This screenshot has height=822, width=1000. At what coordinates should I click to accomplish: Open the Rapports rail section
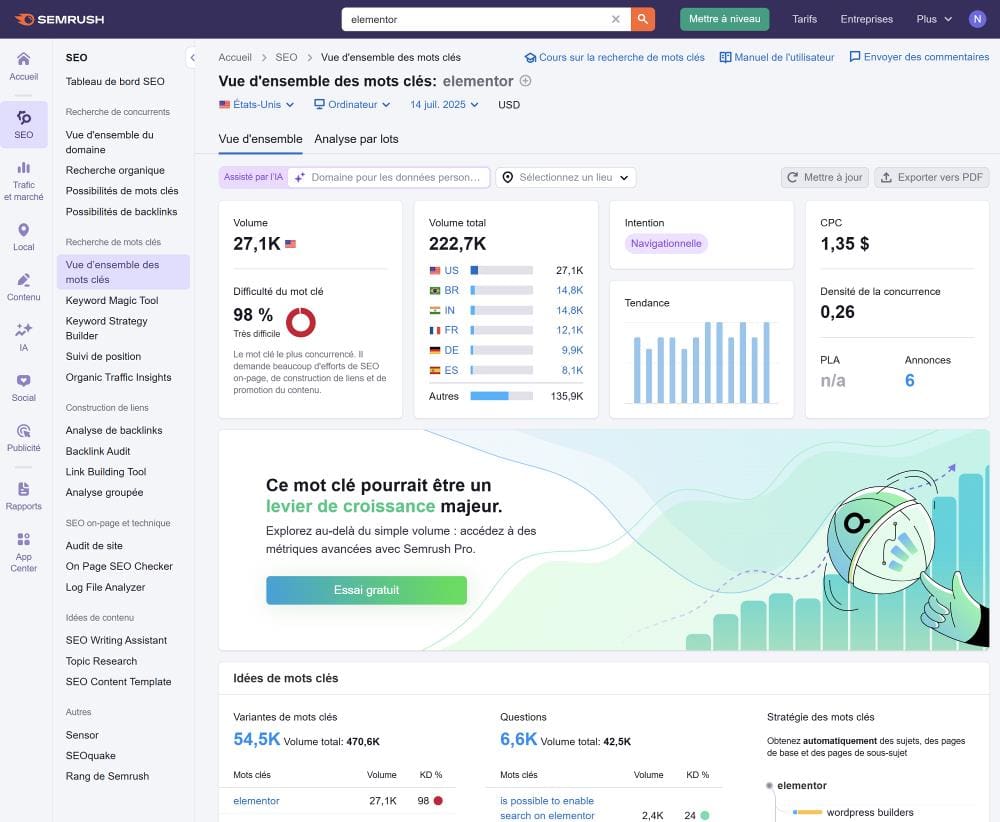24,496
